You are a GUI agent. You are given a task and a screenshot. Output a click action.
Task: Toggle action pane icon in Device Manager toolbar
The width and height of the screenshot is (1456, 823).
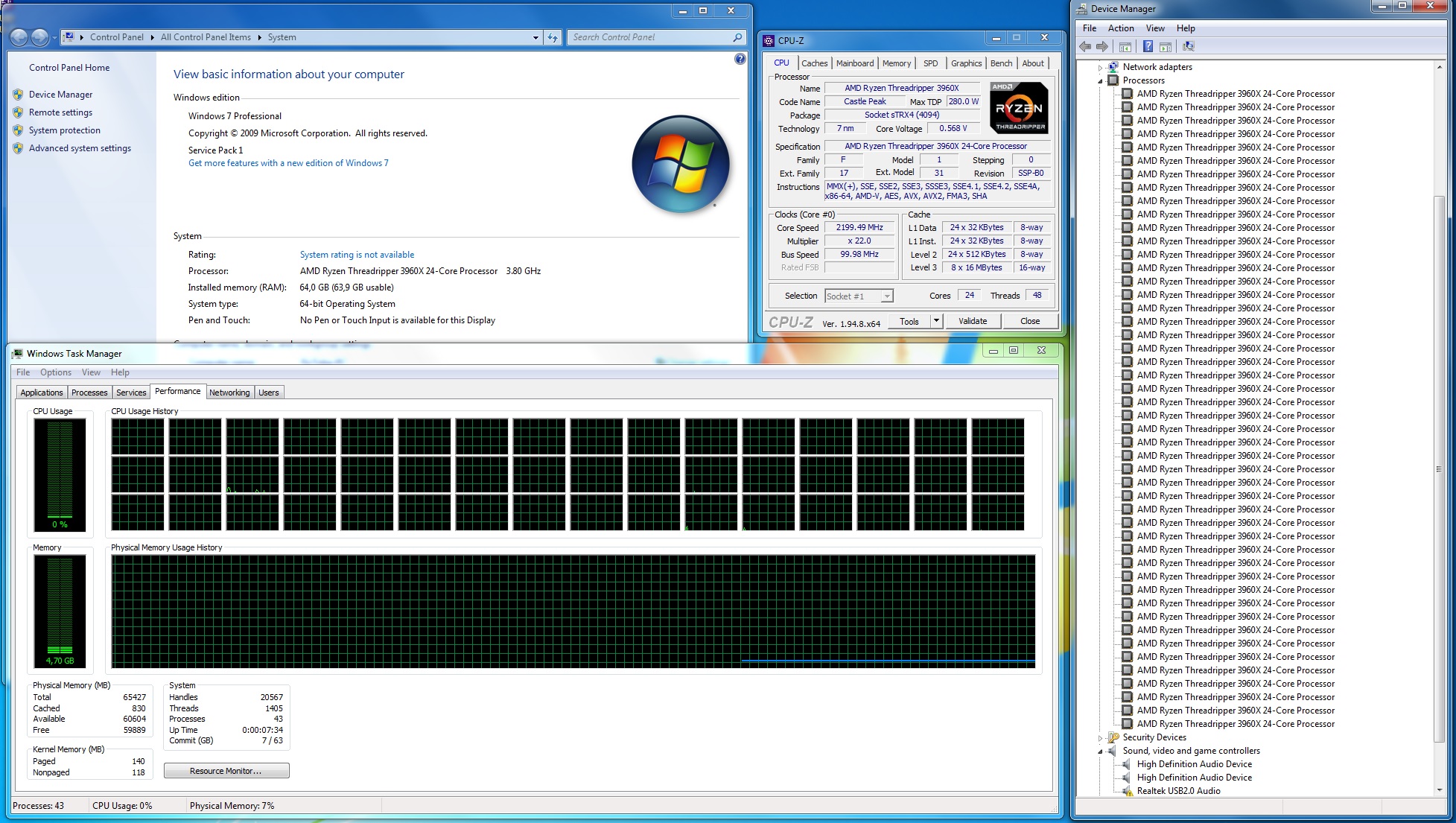[x=1166, y=47]
